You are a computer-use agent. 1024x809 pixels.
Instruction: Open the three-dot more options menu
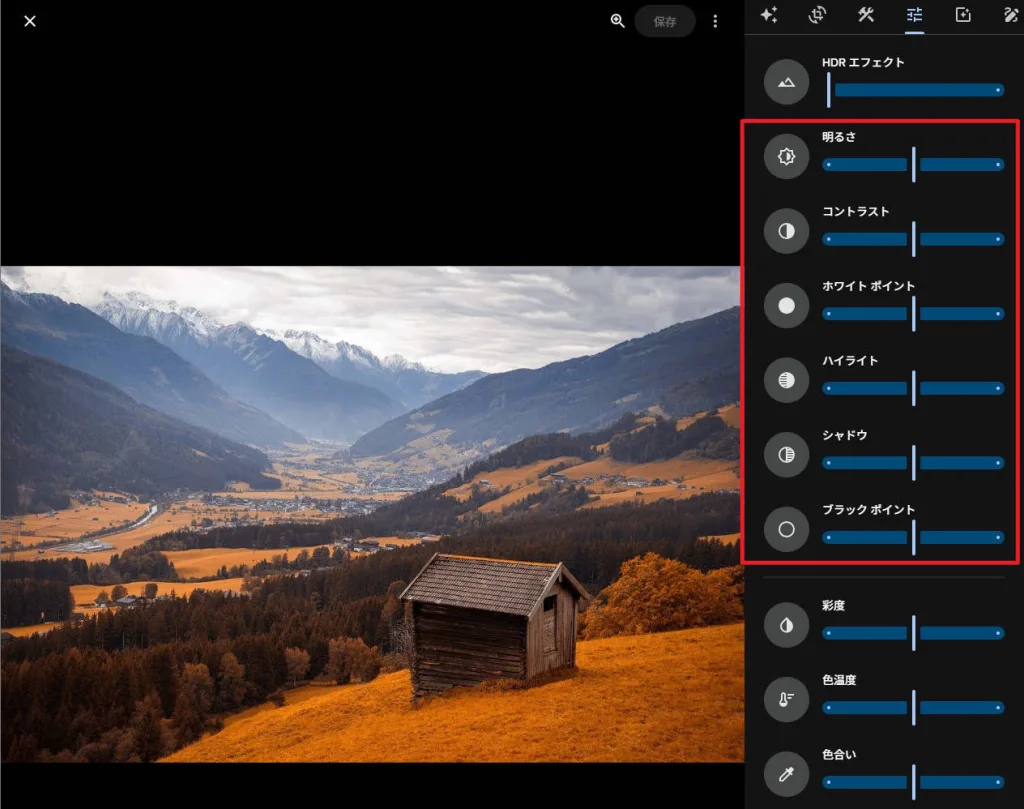pyautogui.click(x=715, y=21)
